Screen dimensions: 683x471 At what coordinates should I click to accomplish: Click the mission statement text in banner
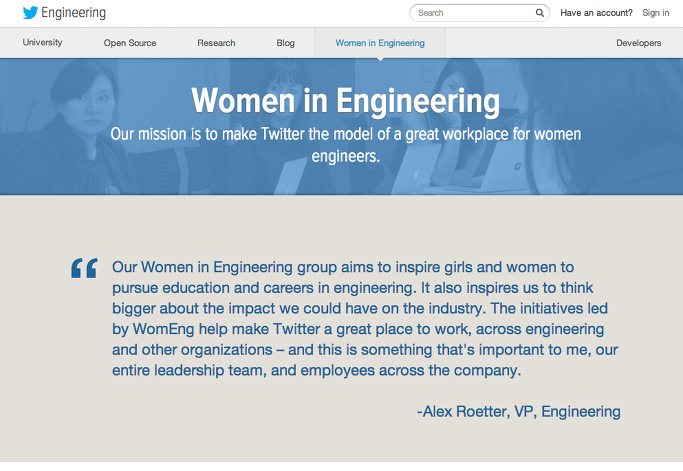tap(345, 145)
